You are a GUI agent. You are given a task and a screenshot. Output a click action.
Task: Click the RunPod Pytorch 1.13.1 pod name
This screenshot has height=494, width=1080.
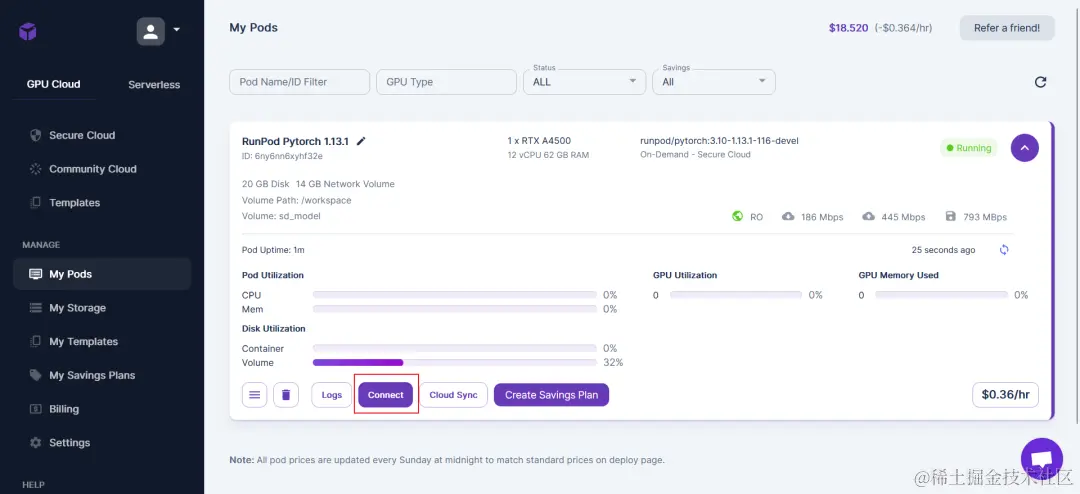point(295,141)
